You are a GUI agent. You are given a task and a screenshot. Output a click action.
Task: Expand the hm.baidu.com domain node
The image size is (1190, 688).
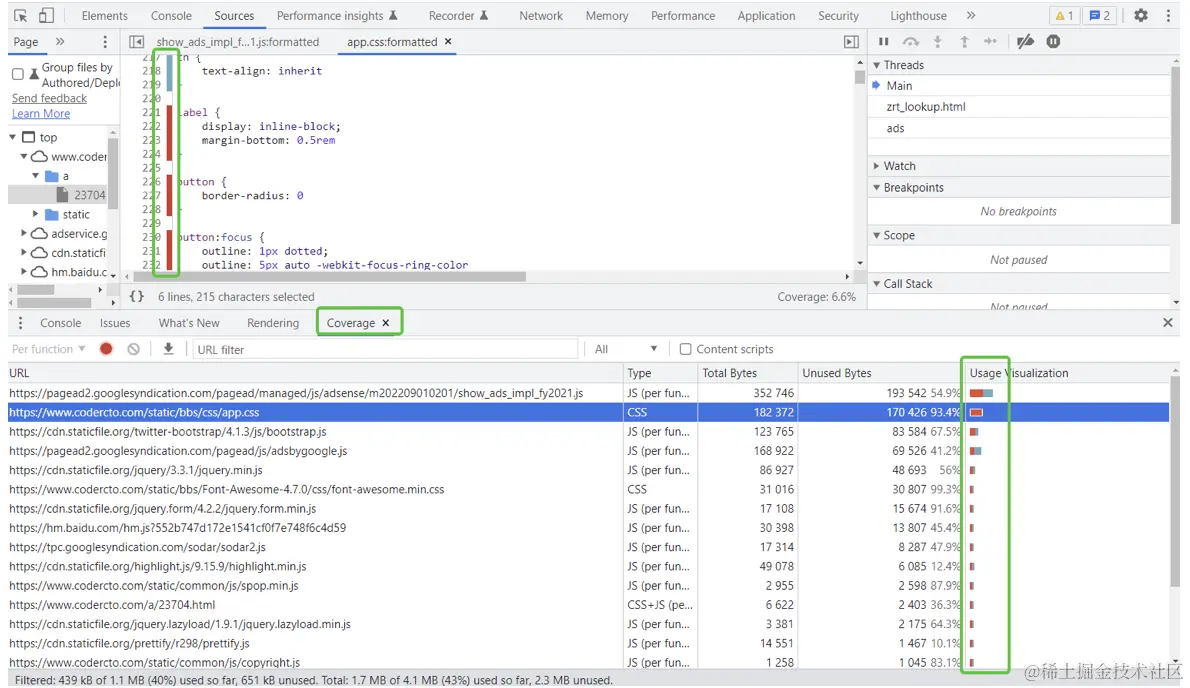pyautogui.click(x=24, y=272)
